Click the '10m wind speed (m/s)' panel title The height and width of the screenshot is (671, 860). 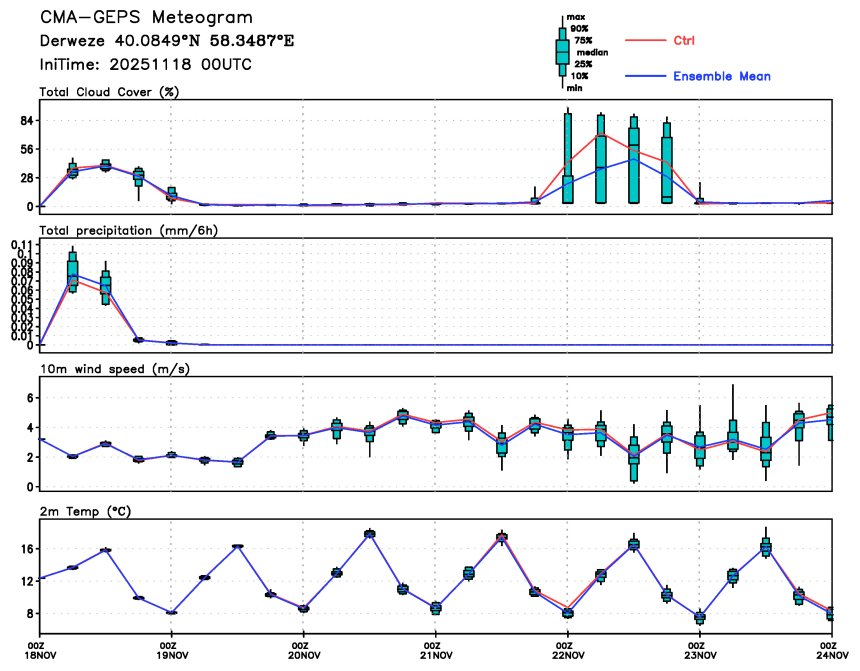(115, 369)
